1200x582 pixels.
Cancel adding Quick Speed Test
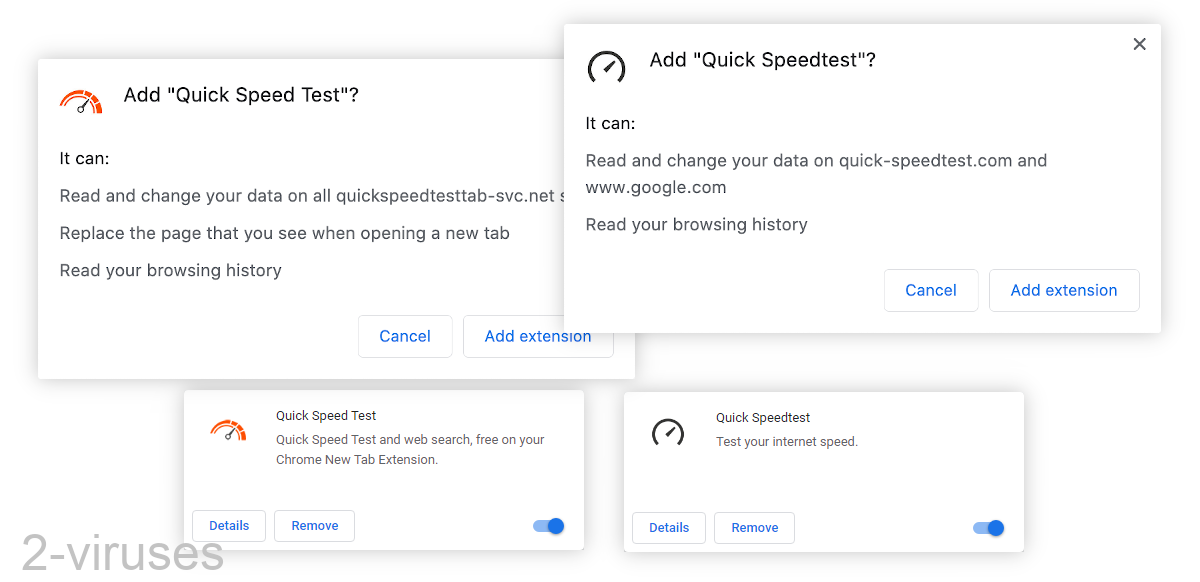[x=405, y=336]
